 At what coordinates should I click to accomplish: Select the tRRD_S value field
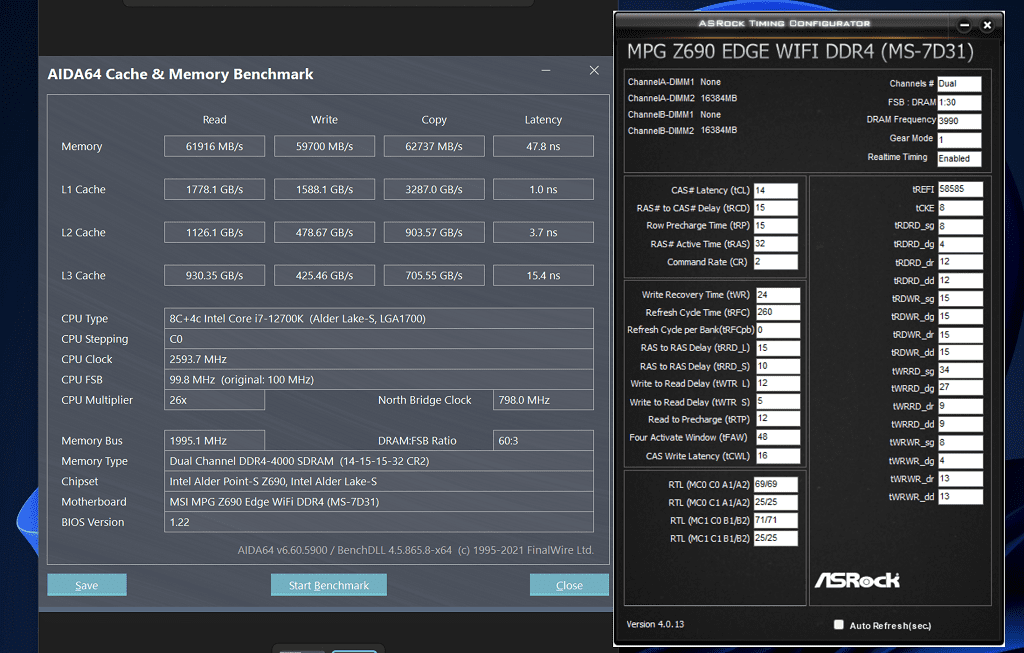tap(778, 366)
